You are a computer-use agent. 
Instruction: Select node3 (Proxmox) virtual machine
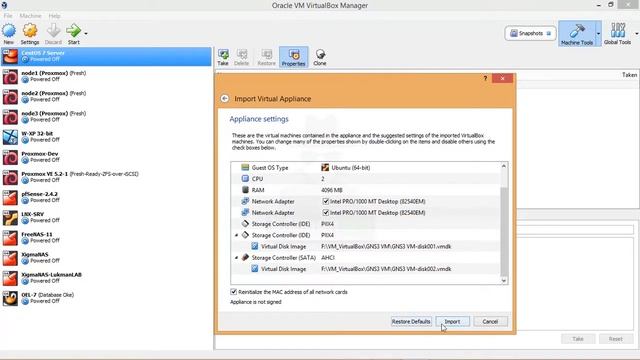[x=106, y=117]
